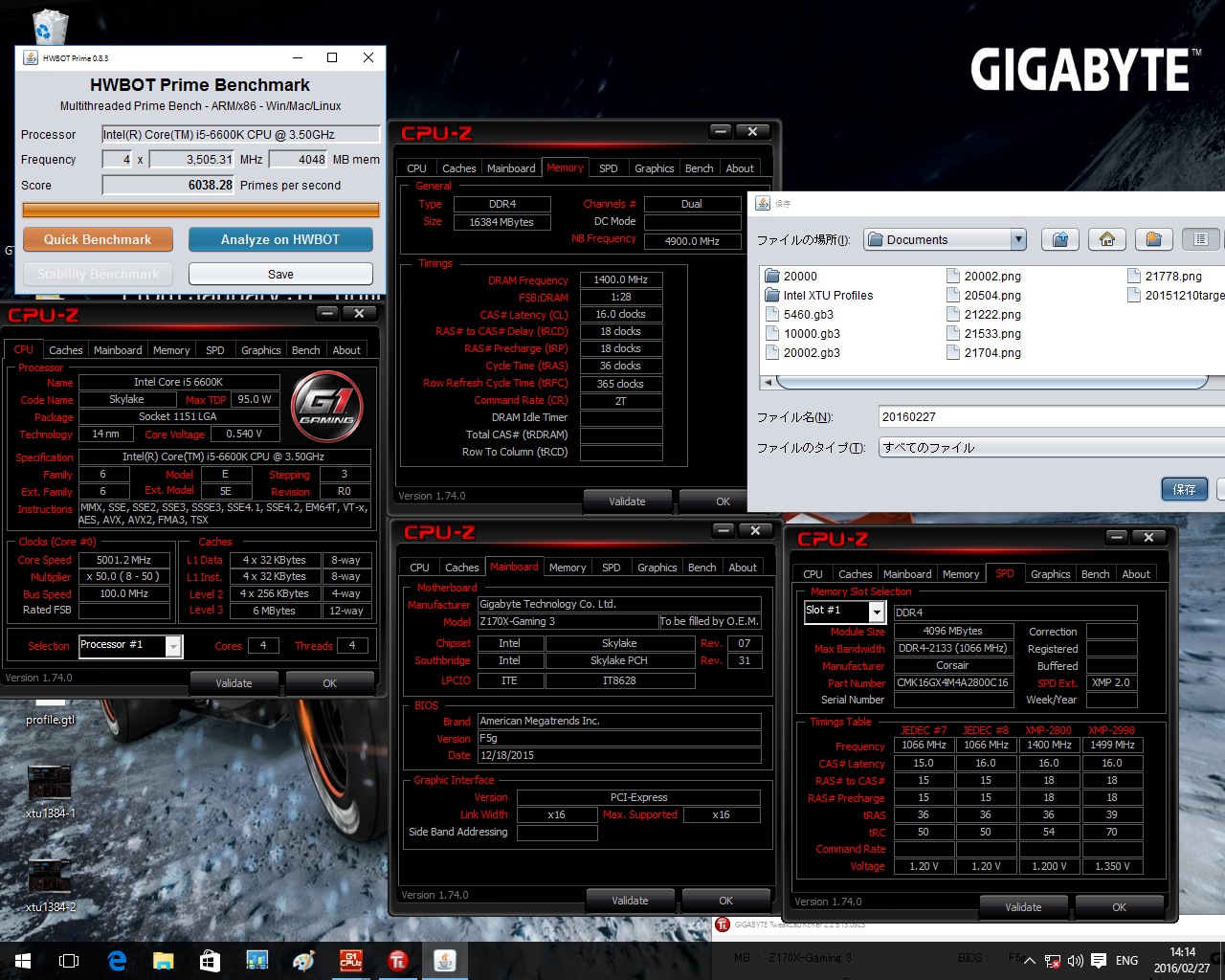Show hidden system tray icons
Image resolution: width=1225 pixels, height=980 pixels.
pyautogui.click(x=1030, y=961)
